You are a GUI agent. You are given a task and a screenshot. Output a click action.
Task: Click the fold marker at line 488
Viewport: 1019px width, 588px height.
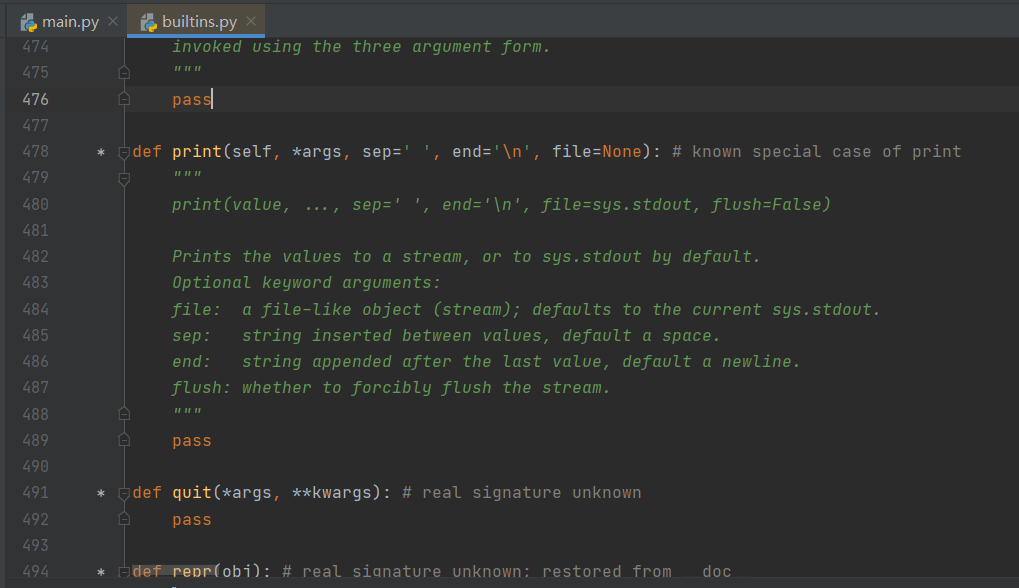pyautogui.click(x=123, y=414)
